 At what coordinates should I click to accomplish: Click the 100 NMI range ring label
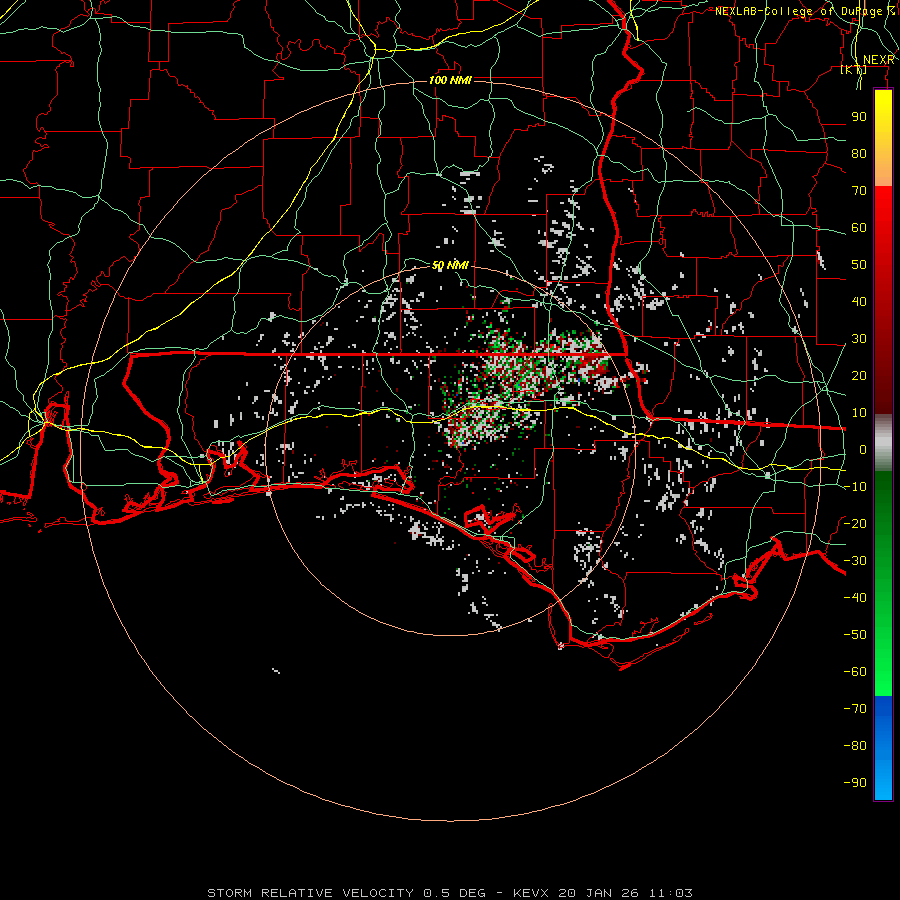451,80
